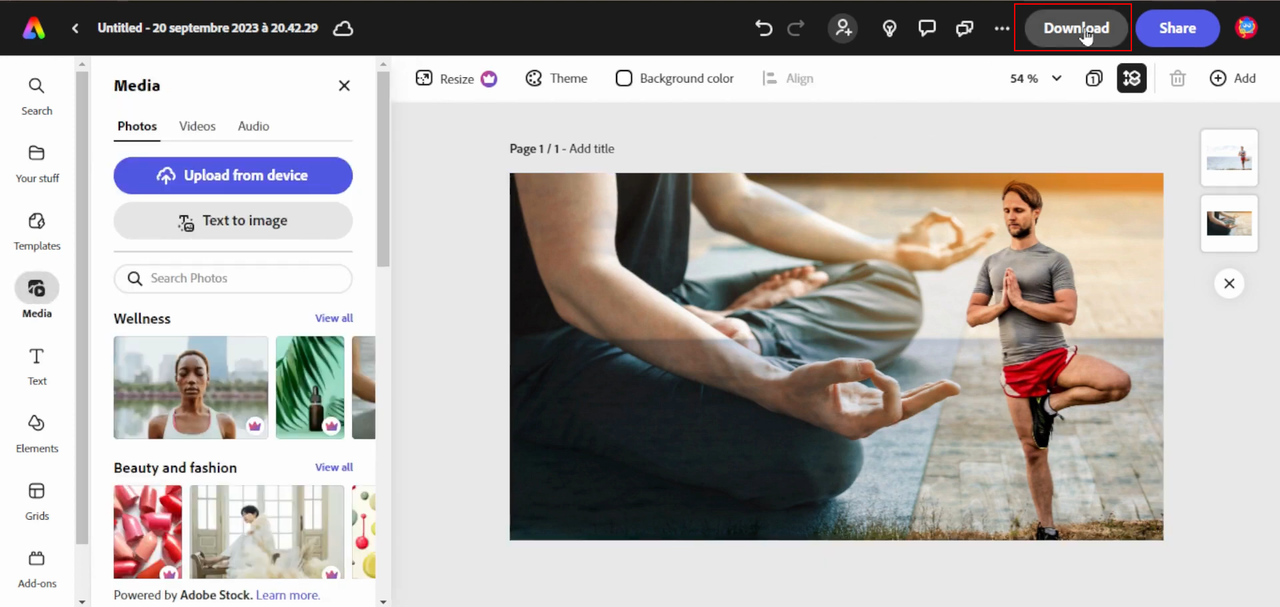Screen dimensions: 1280x607
Task: Open the user profile avatar
Action: pyautogui.click(x=1246, y=28)
